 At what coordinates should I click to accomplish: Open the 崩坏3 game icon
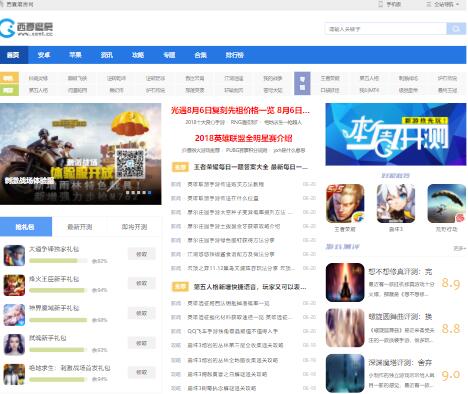[x=396, y=203]
